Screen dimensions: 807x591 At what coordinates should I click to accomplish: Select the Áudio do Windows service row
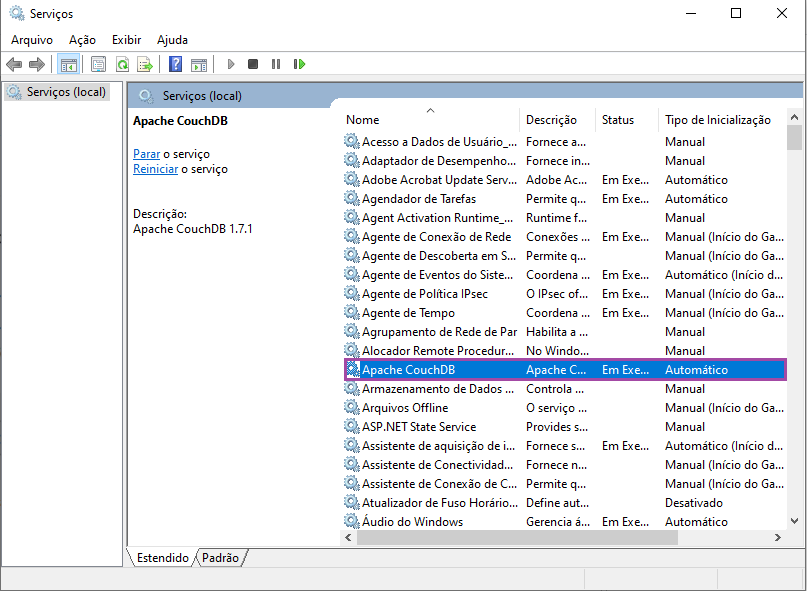click(x=412, y=522)
